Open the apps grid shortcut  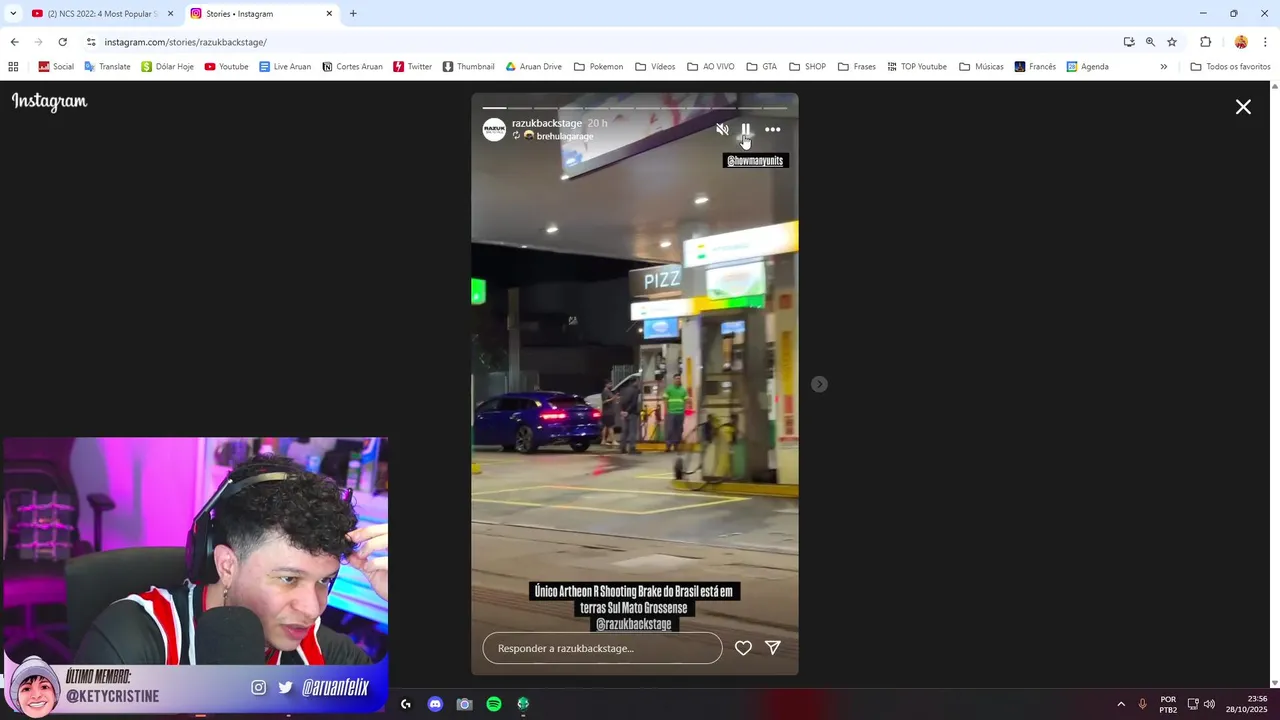(13, 67)
